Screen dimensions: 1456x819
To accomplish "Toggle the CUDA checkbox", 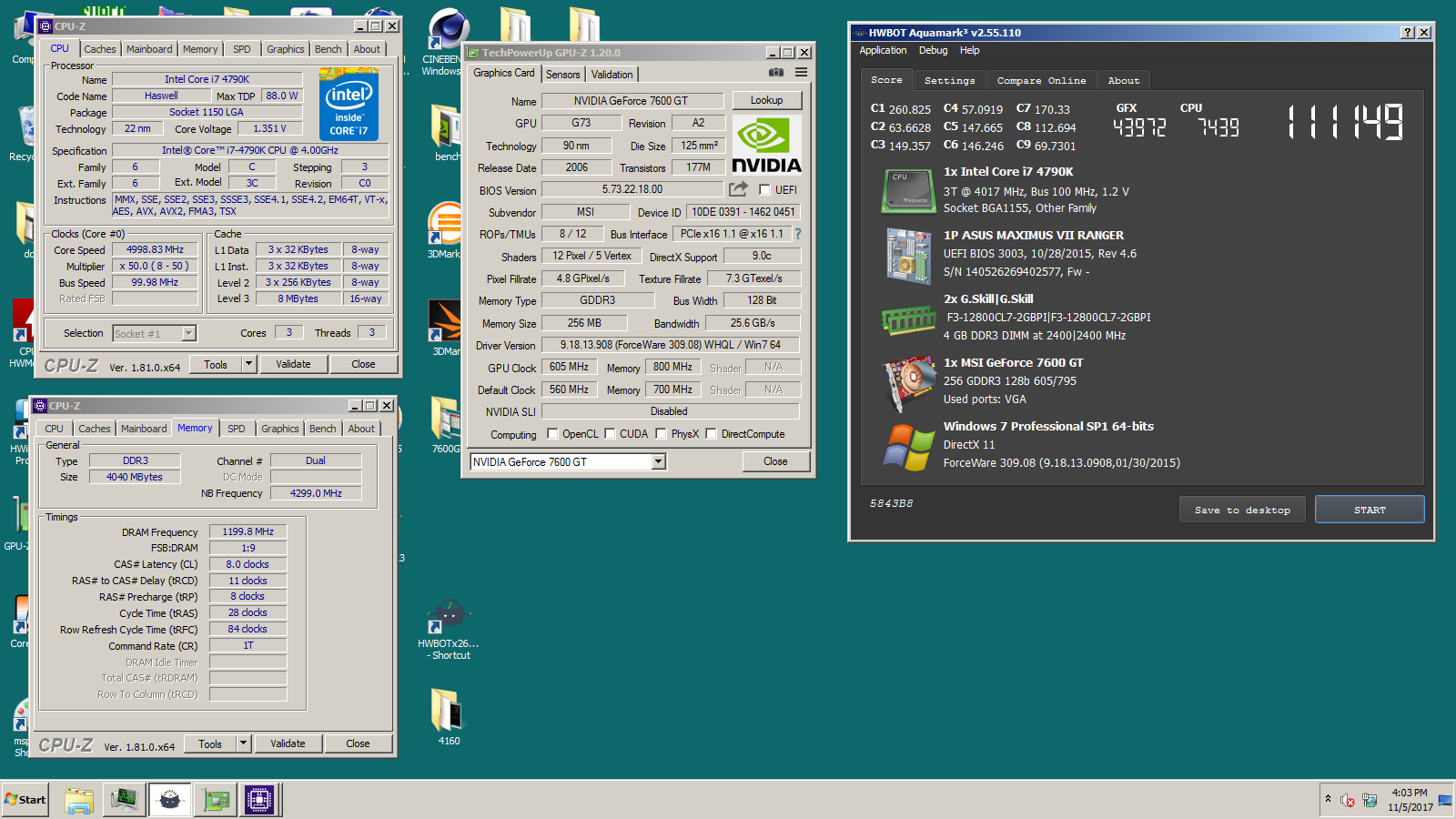I will (x=610, y=434).
